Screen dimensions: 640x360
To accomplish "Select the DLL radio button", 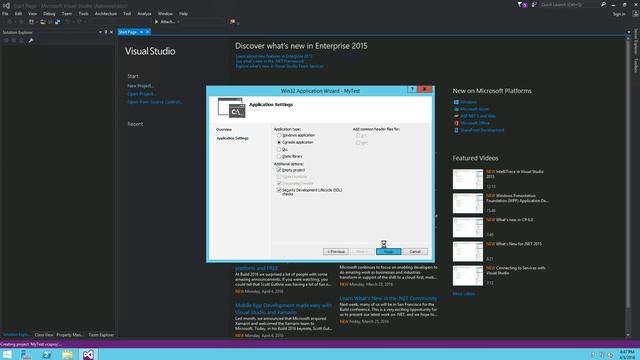I will tap(279, 149).
